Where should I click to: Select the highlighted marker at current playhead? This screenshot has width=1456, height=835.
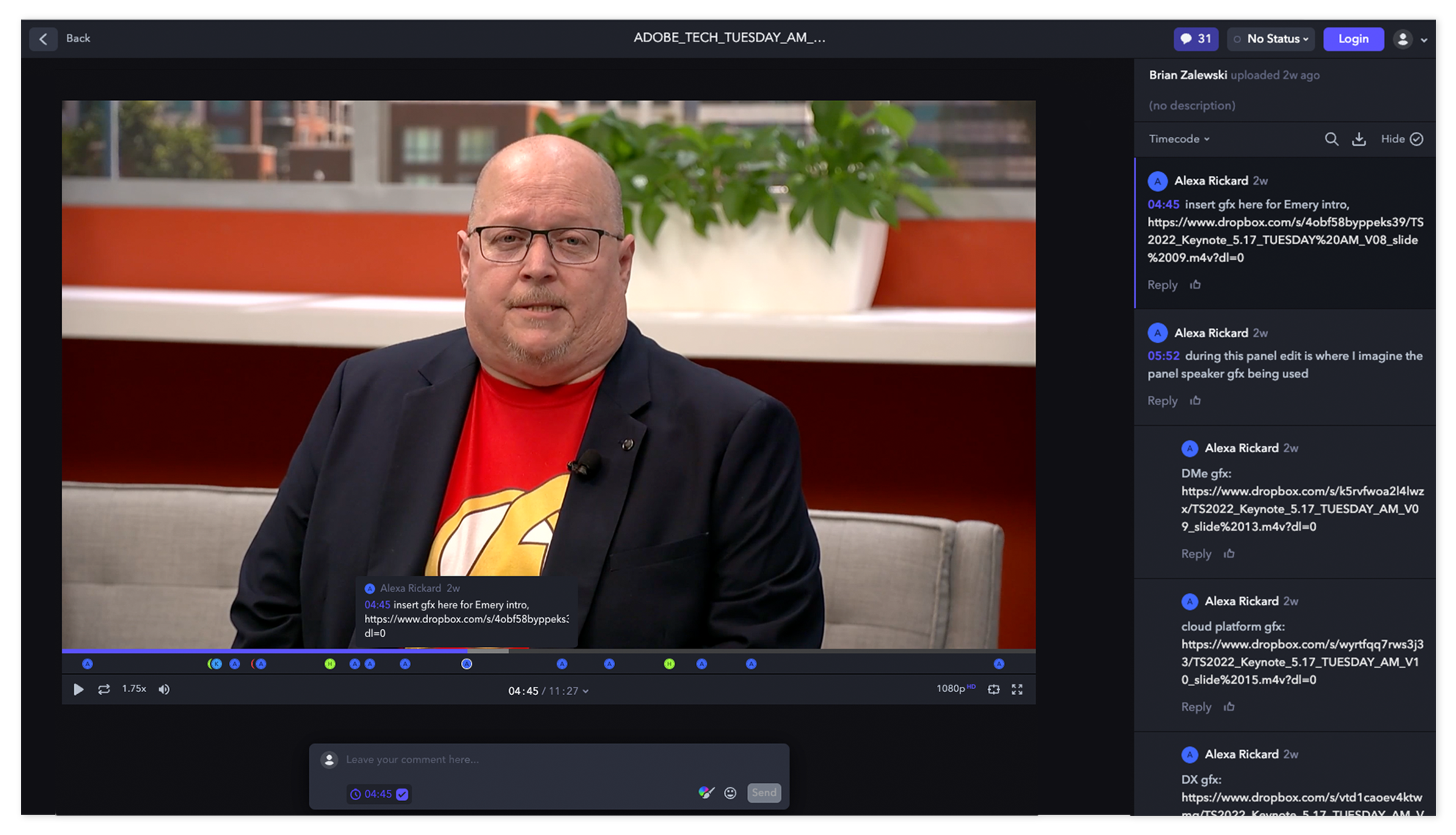(x=466, y=664)
